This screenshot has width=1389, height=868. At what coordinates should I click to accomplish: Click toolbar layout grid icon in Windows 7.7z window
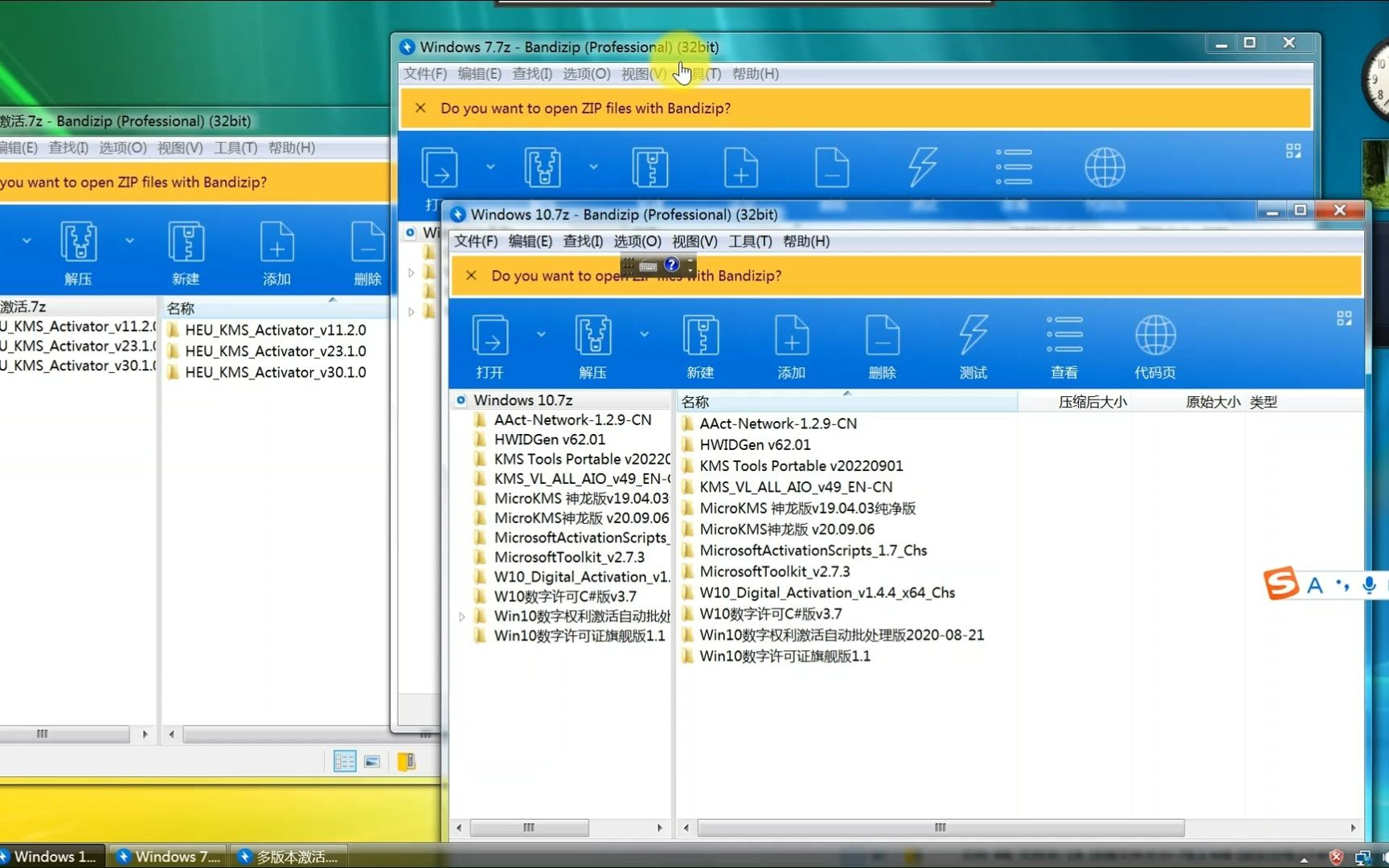pos(1293,151)
